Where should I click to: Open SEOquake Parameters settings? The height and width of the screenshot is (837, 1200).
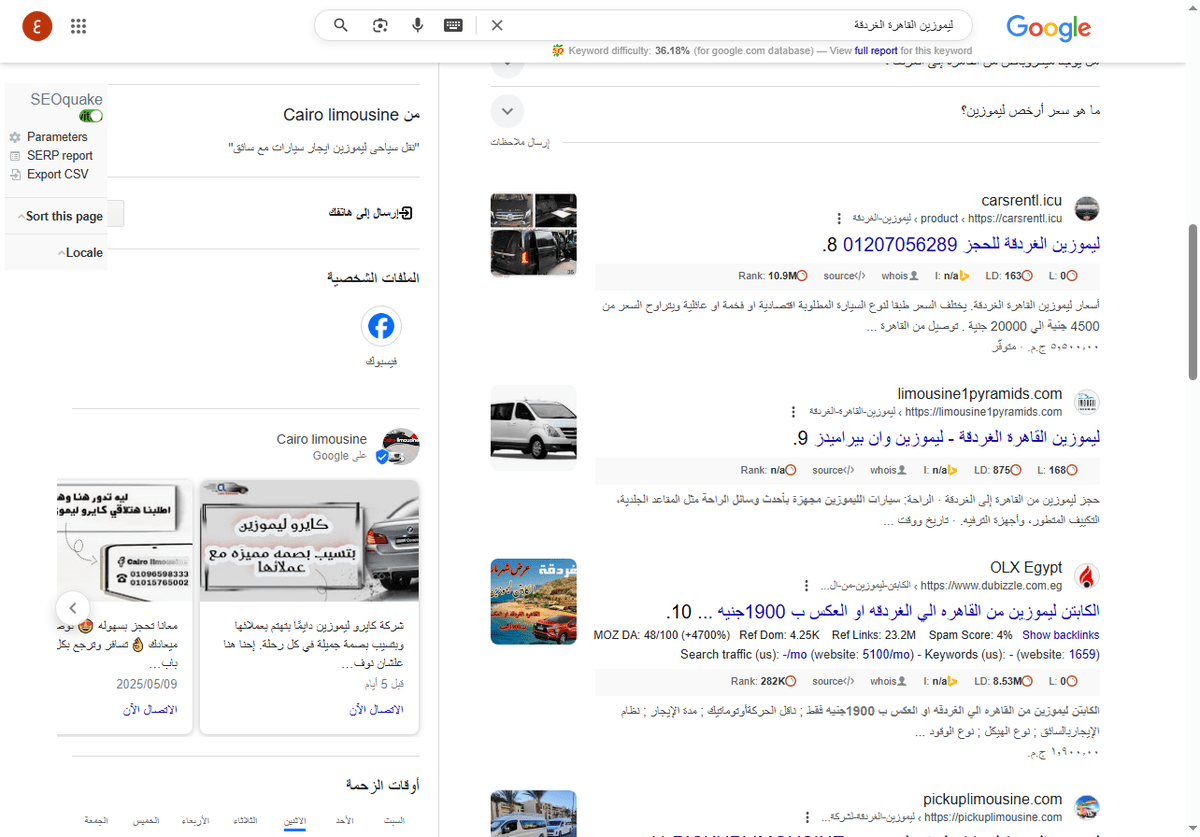coord(57,137)
